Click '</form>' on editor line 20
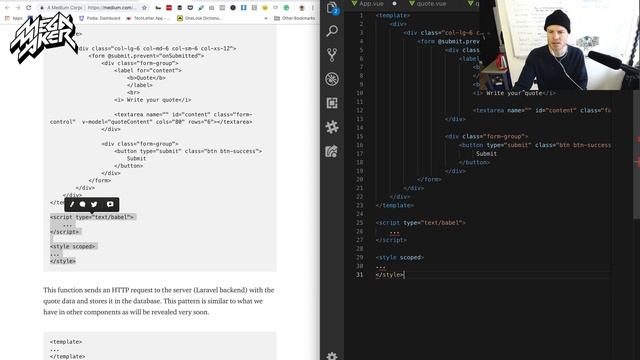Image resolution: width=640 pixels, height=360 pixels. click(x=429, y=180)
